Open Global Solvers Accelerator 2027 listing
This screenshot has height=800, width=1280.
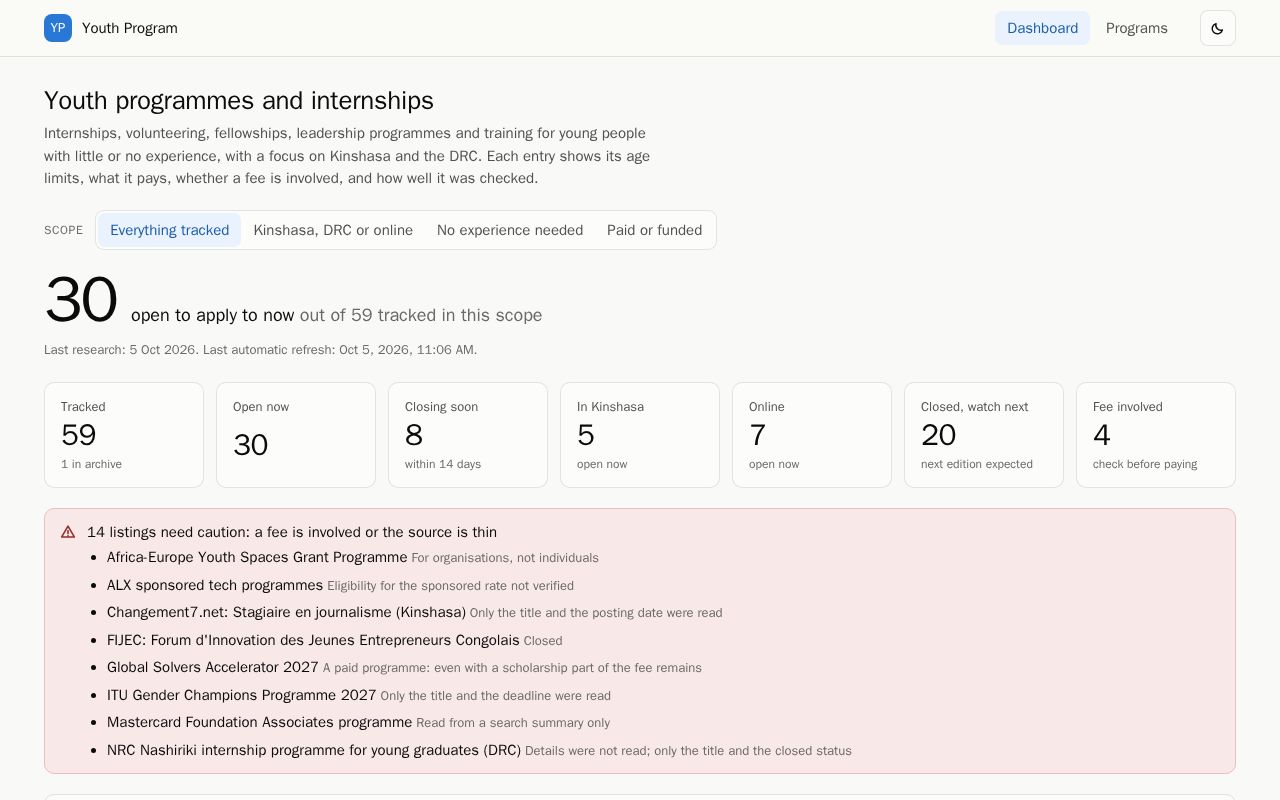[213, 667]
